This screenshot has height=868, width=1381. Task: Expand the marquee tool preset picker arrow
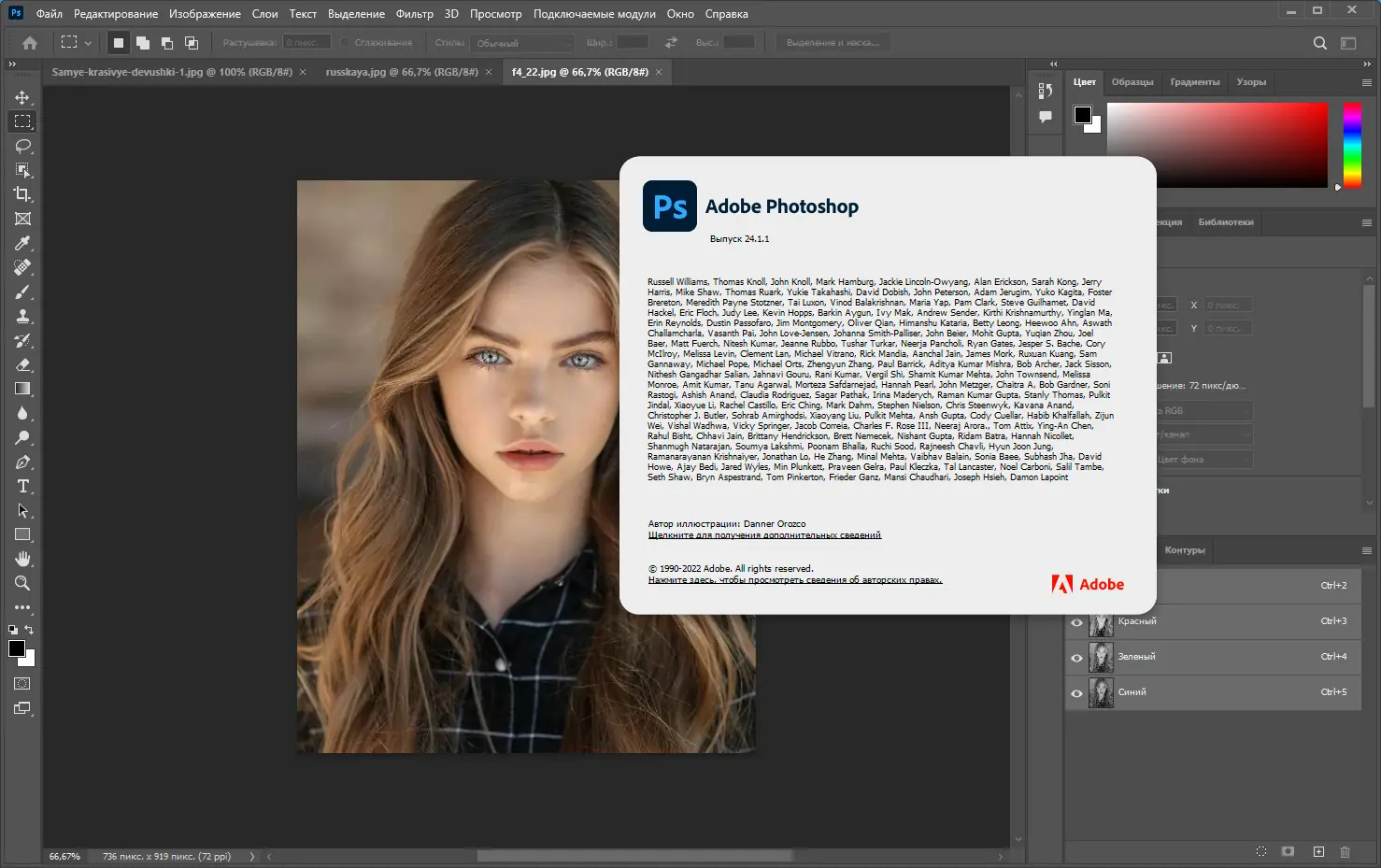pos(88,43)
